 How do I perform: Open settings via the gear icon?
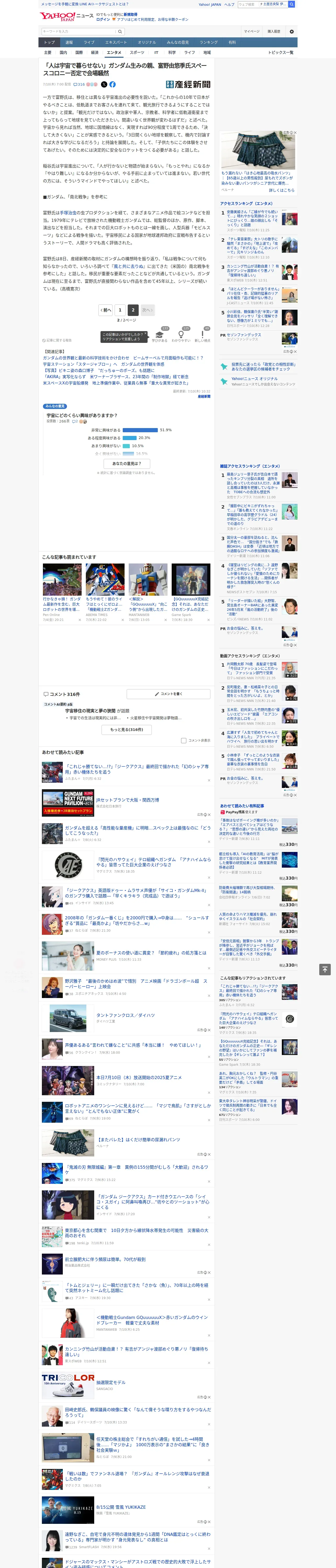pos(292,31)
